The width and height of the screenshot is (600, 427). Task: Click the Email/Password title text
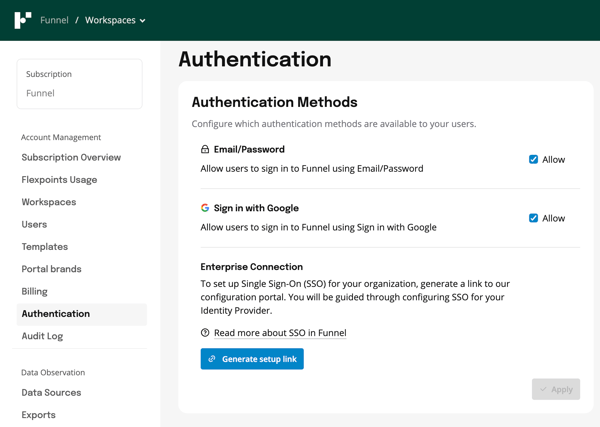tap(249, 149)
